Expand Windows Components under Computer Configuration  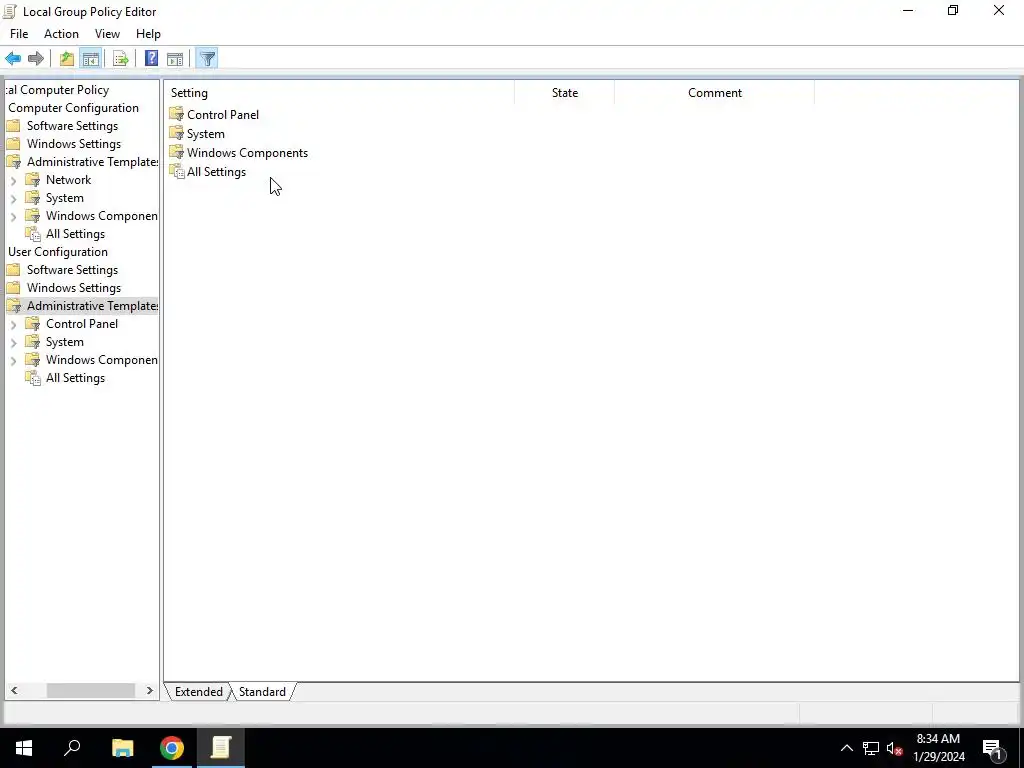(x=14, y=216)
